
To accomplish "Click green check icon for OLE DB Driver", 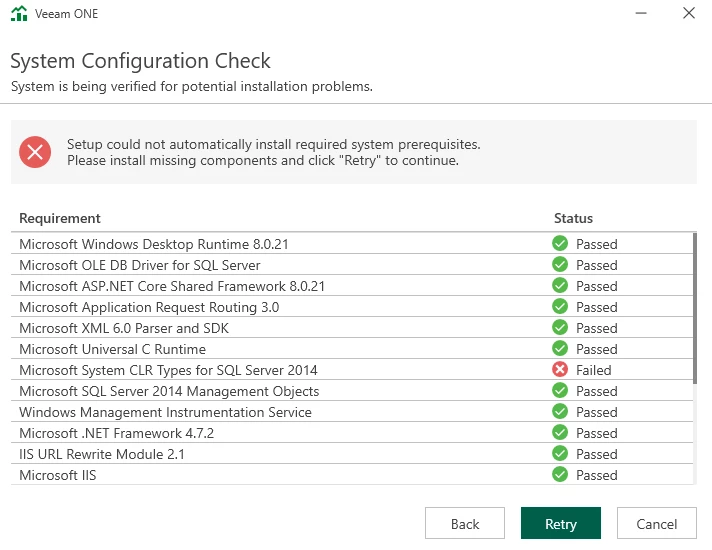I will 560,265.
